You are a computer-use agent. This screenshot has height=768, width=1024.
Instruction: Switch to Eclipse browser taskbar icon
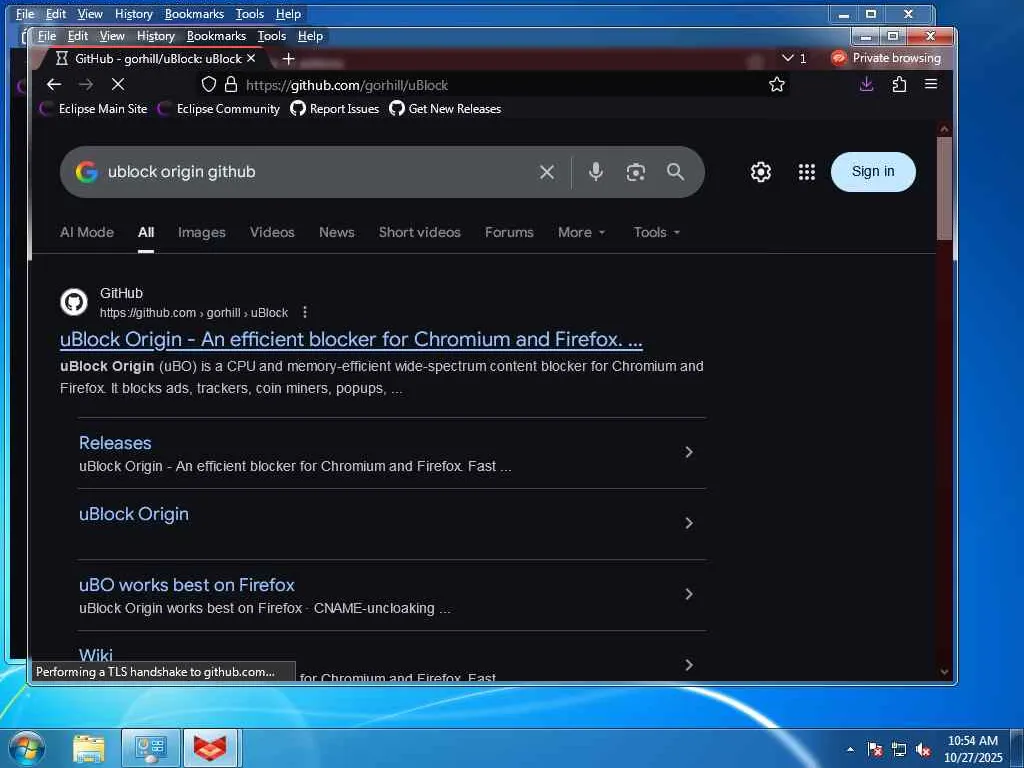(x=212, y=748)
